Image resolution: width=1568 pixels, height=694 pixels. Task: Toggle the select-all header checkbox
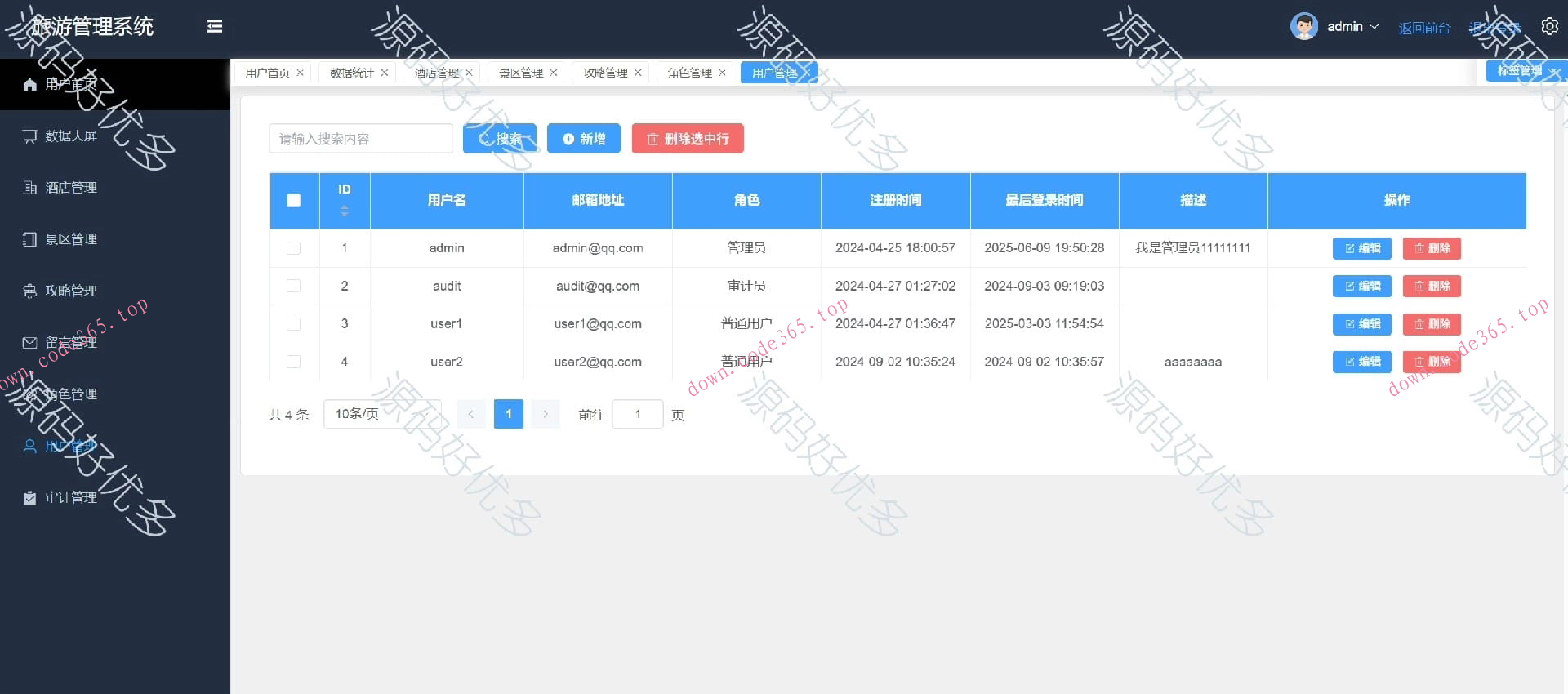[294, 200]
